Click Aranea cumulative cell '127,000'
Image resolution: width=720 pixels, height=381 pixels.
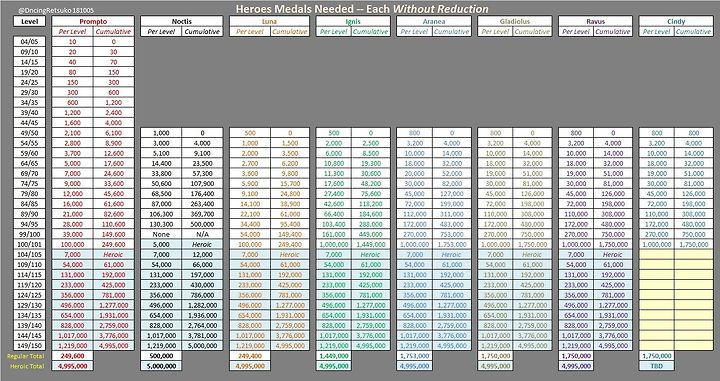coord(452,193)
